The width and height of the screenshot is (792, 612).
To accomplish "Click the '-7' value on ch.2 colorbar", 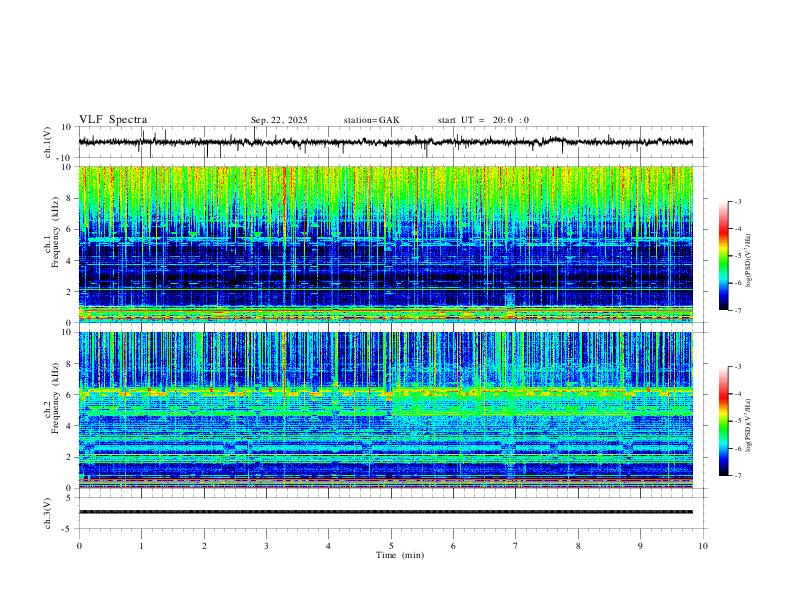I will click(x=737, y=475).
